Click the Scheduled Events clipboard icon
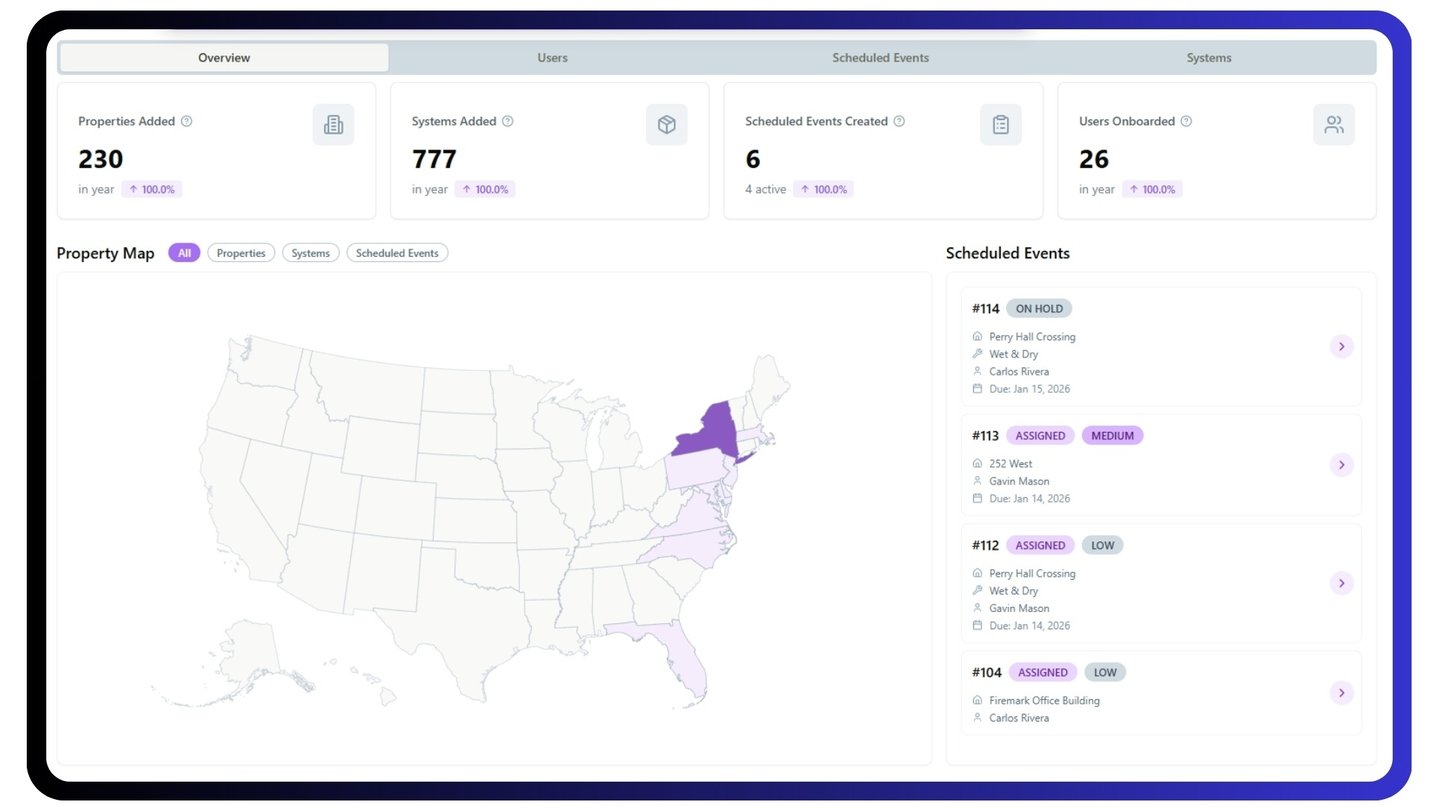This screenshot has height=811, width=1440. [x=1000, y=125]
